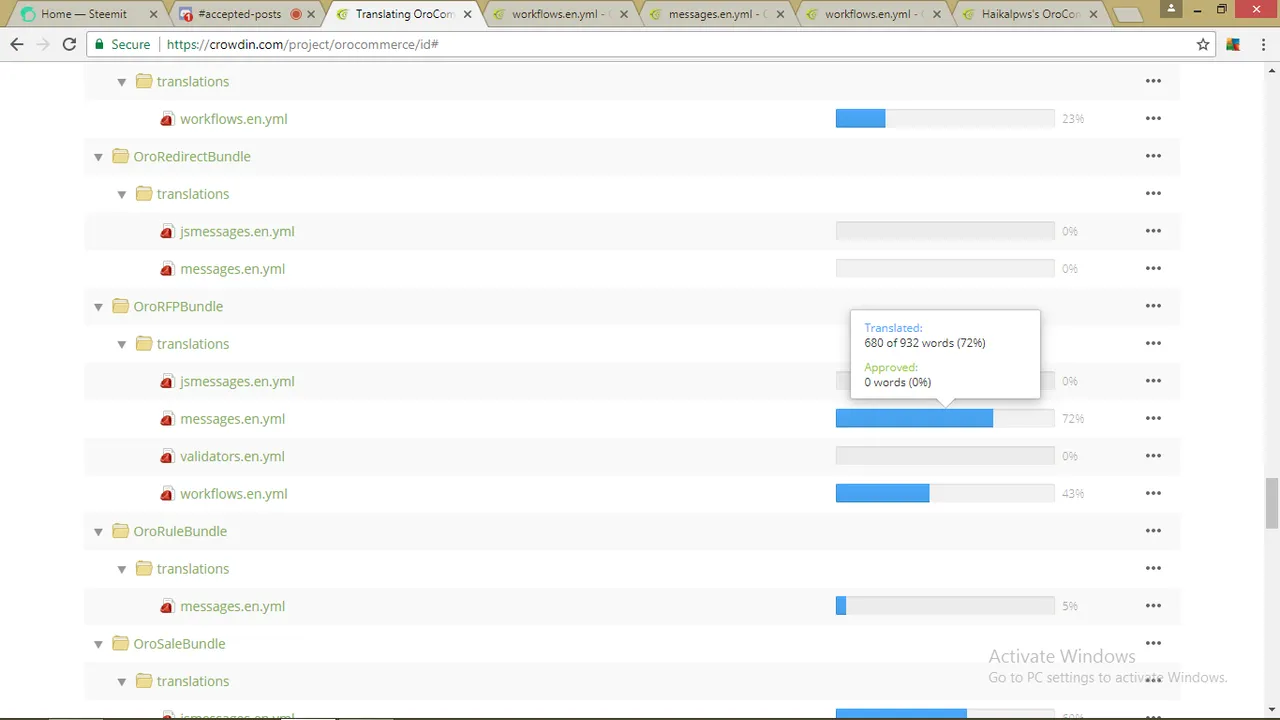
Task: Open options menu for validators.en.yml row
Action: pos(1153,456)
